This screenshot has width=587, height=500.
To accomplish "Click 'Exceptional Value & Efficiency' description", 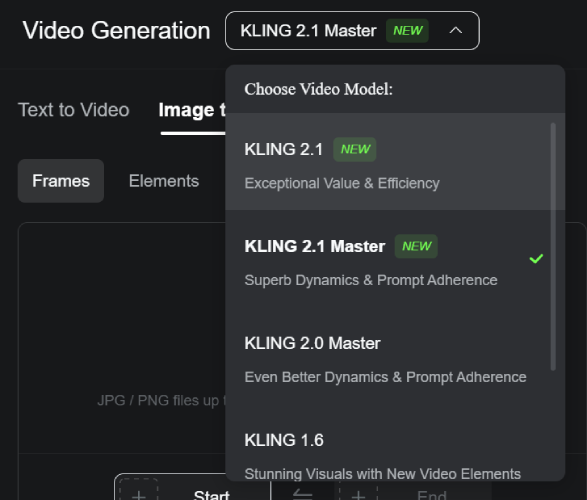I will point(342,183).
